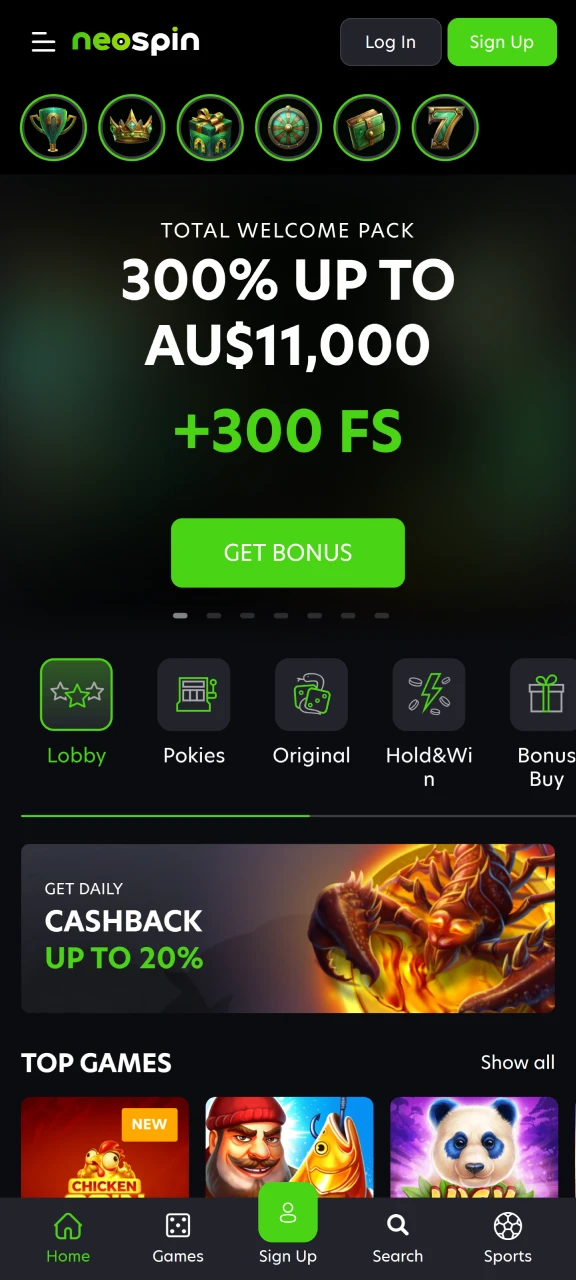Open the Bonus Buy gift category

tap(546, 724)
